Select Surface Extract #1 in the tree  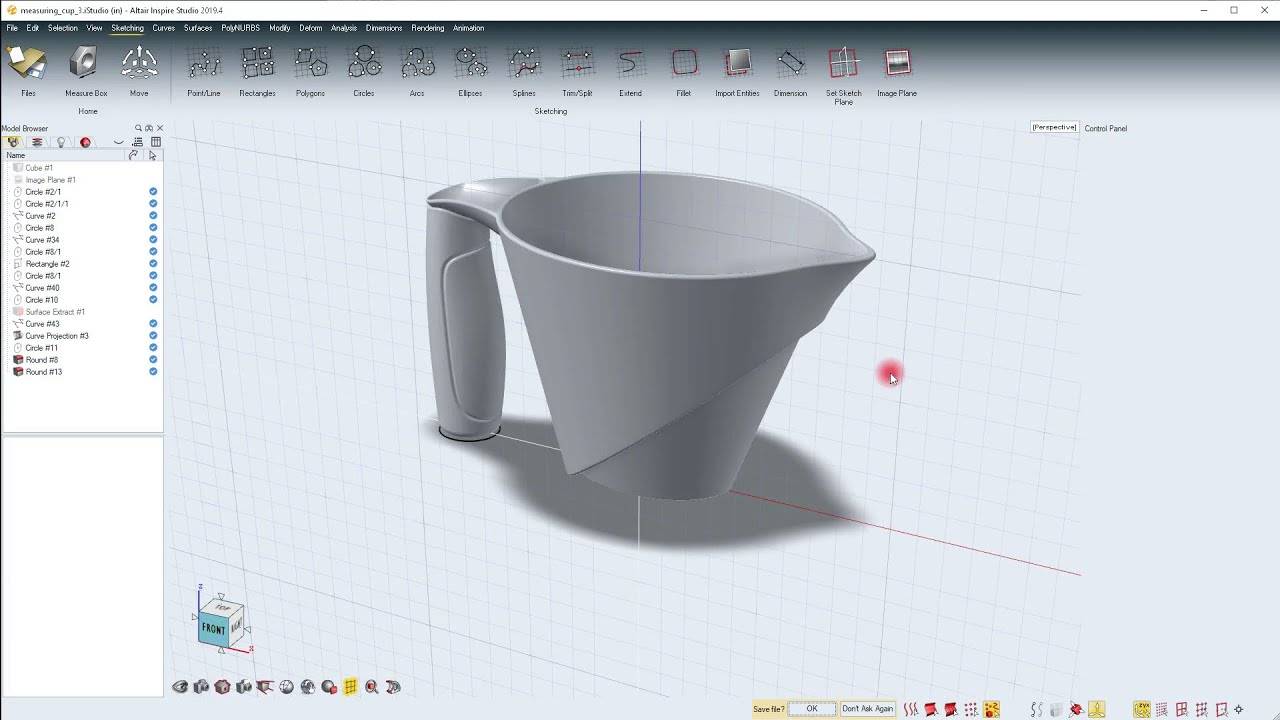click(x=55, y=312)
